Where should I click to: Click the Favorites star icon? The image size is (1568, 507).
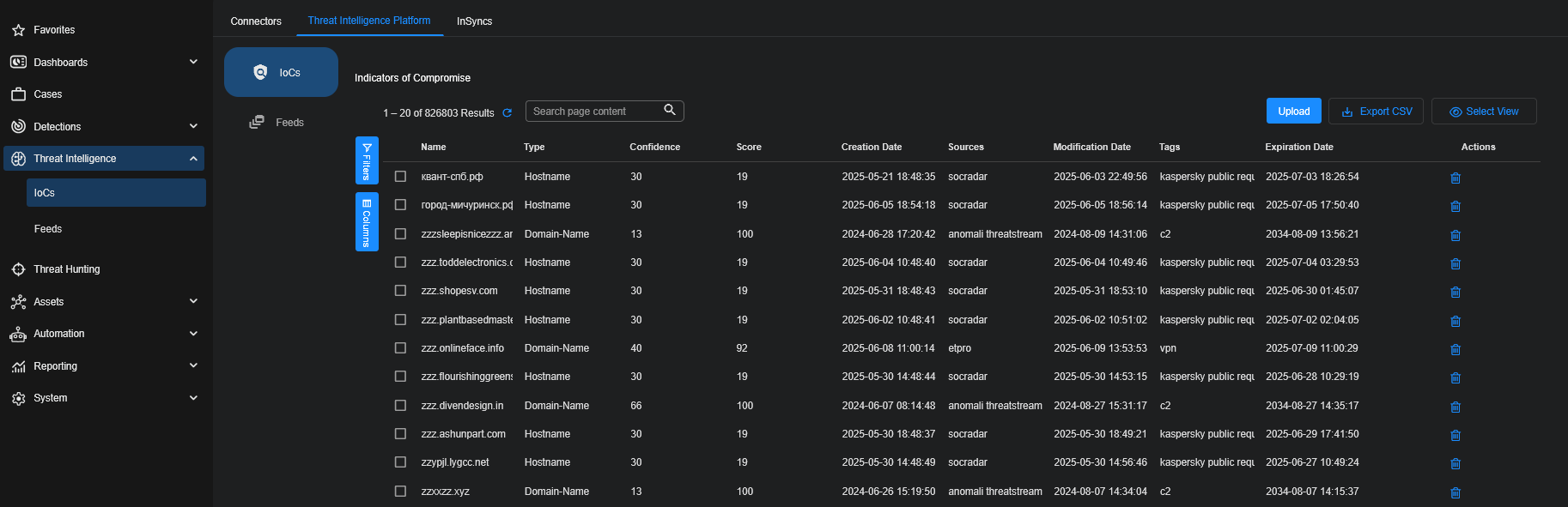[x=18, y=30]
